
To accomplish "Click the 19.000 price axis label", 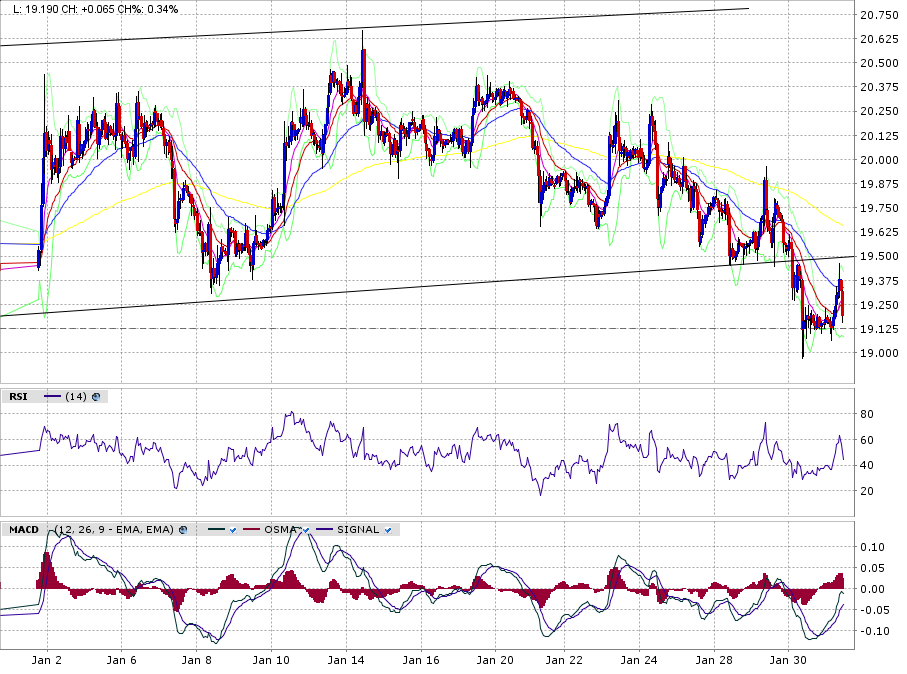I will pos(879,353).
